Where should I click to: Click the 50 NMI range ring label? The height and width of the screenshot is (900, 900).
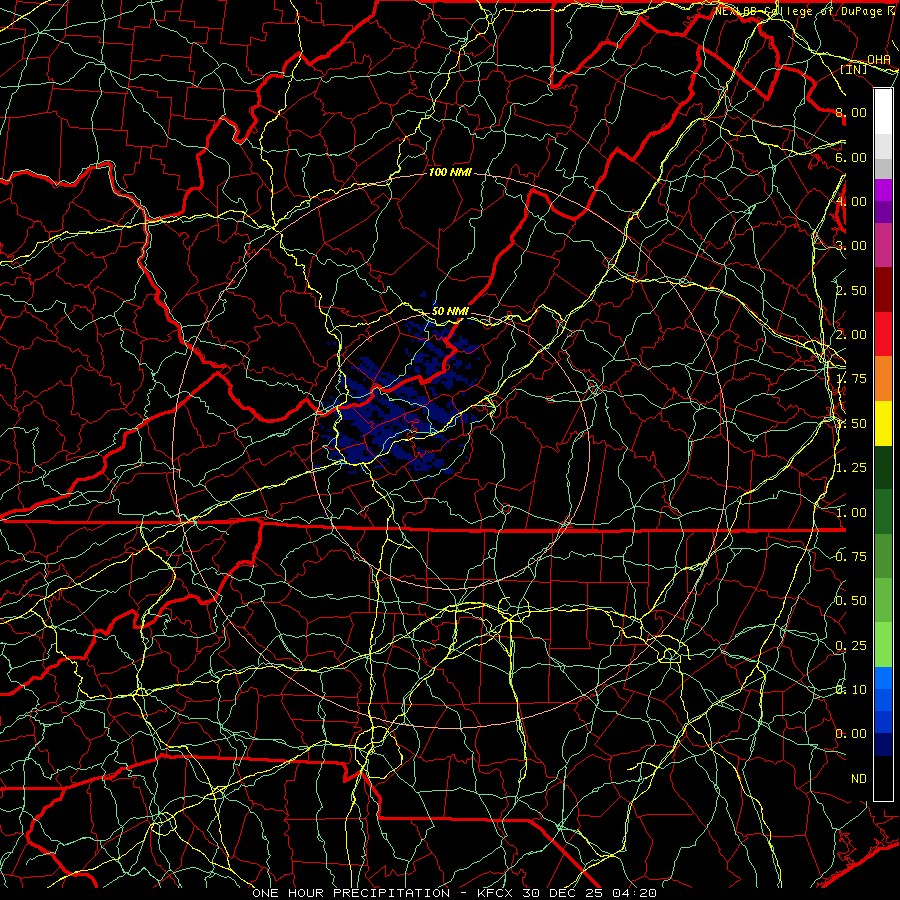coord(450,311)
